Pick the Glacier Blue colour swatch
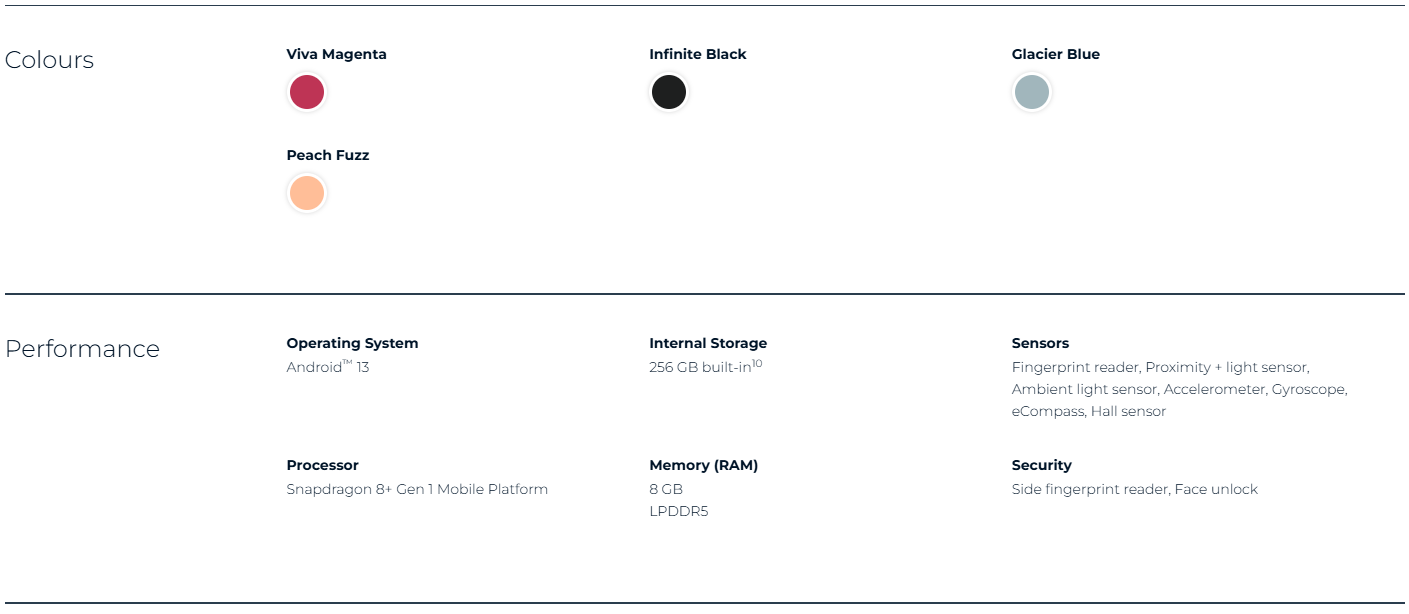 [1032, 92]
